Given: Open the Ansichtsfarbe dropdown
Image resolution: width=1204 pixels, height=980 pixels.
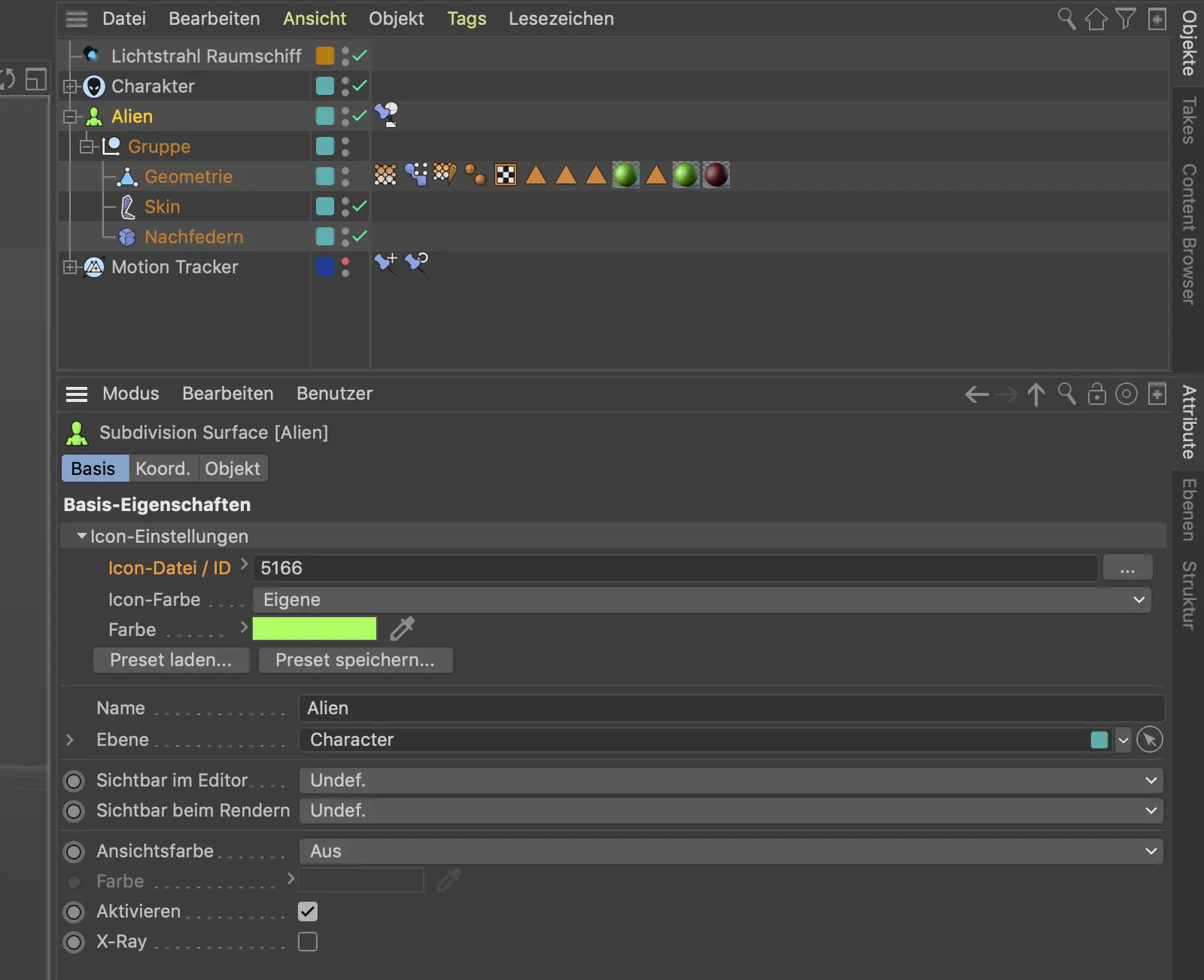Looking at the screenshot, I should pos(731,851).
